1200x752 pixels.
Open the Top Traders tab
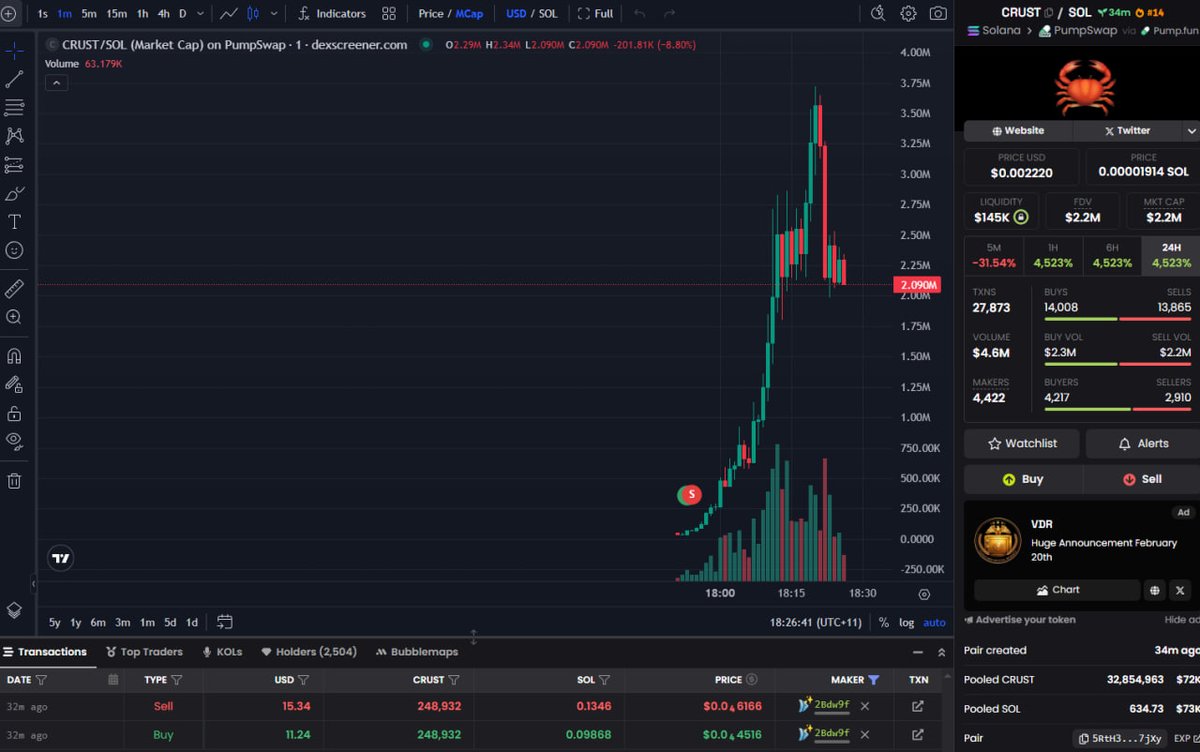pyautogui.click(x=144, y=652)
